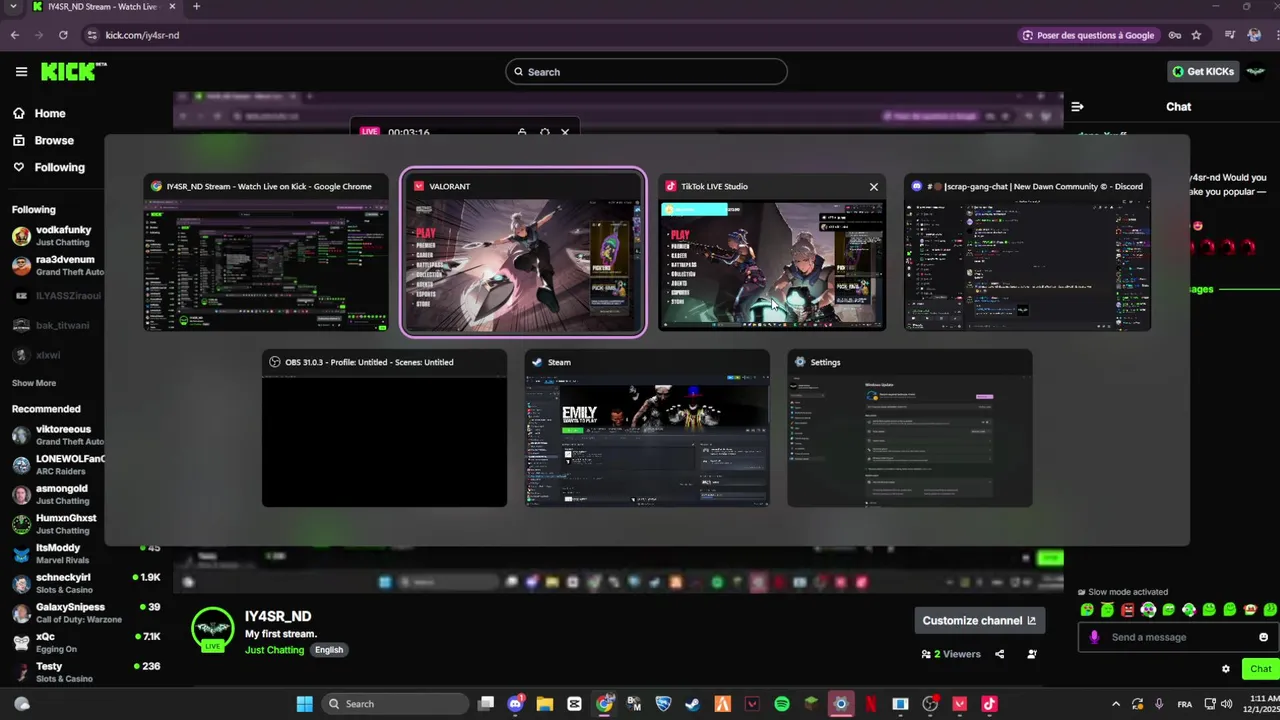Click Customize channel button
This screenshot has height=720, width=1280.
click(979, 621)
